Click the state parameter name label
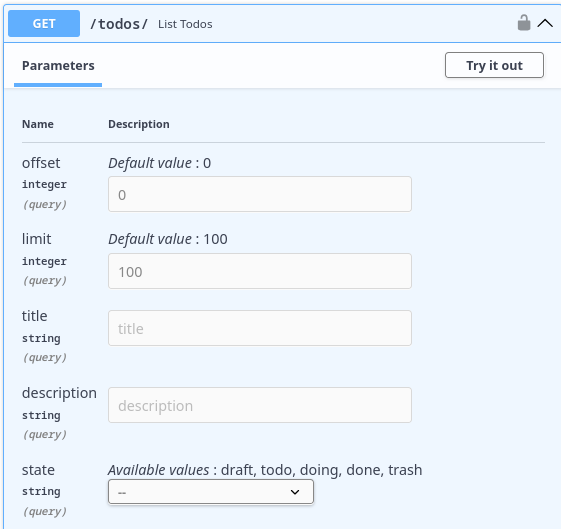The width and height of the screenshot is (561, 529). pos(38,470)
